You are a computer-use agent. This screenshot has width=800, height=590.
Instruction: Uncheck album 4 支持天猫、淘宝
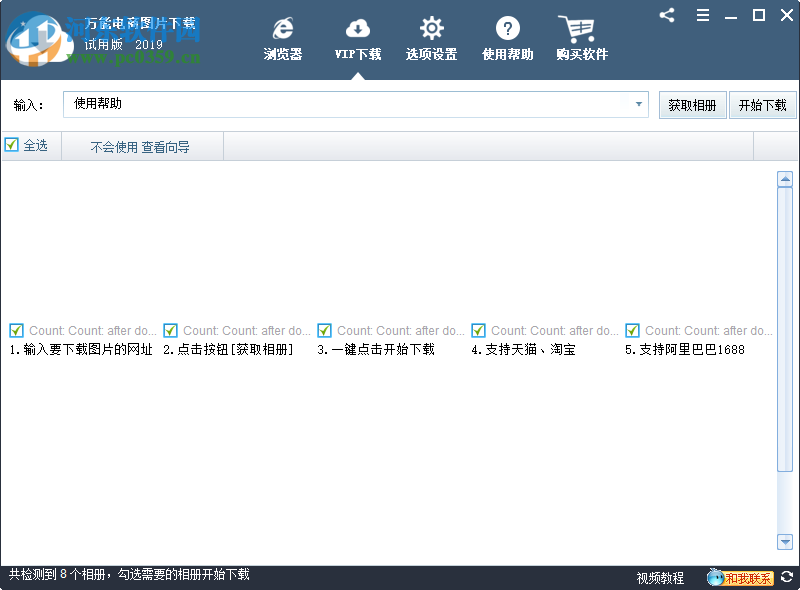479,331
